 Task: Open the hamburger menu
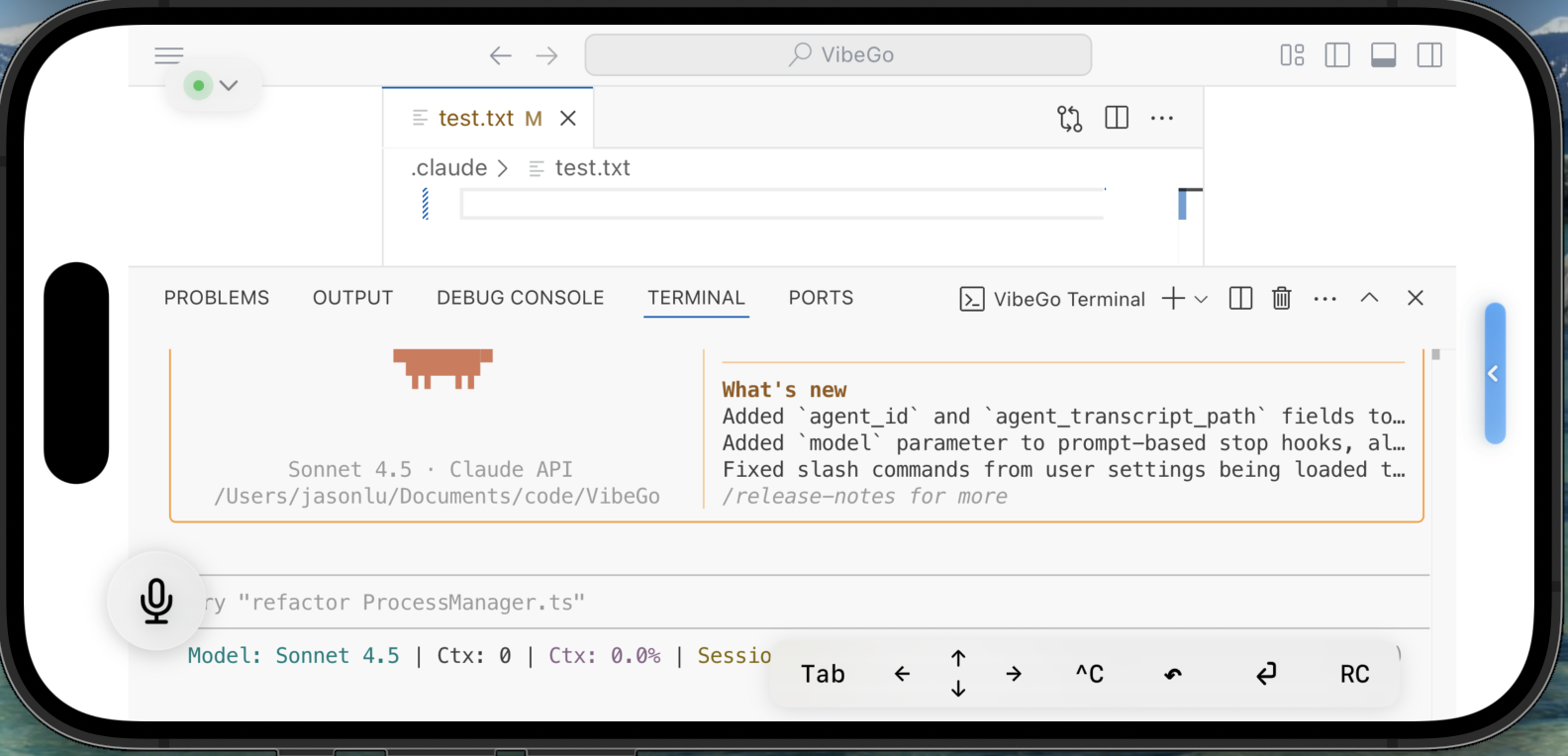(x=169, y=55)
